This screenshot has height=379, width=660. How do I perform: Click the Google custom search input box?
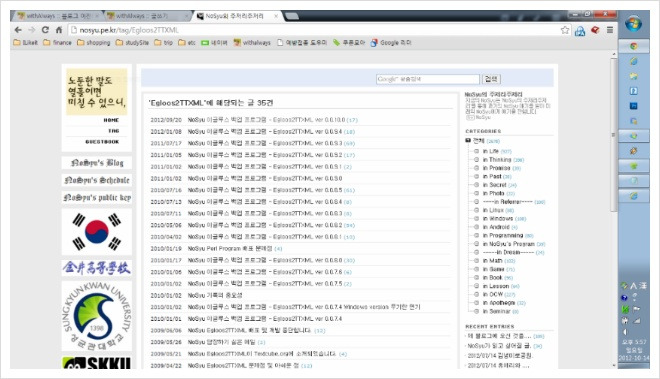[428, 79]
